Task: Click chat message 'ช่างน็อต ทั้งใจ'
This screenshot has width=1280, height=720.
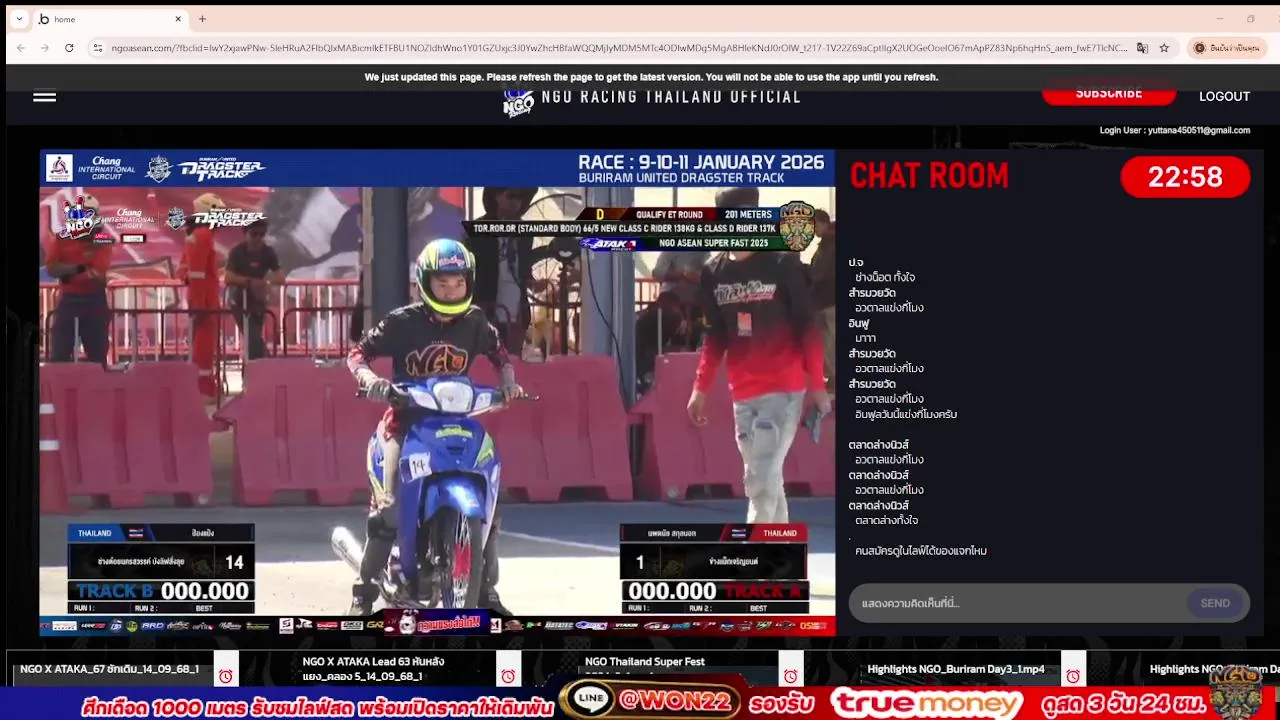Action: pyautogui.click(x=885, y=277)
